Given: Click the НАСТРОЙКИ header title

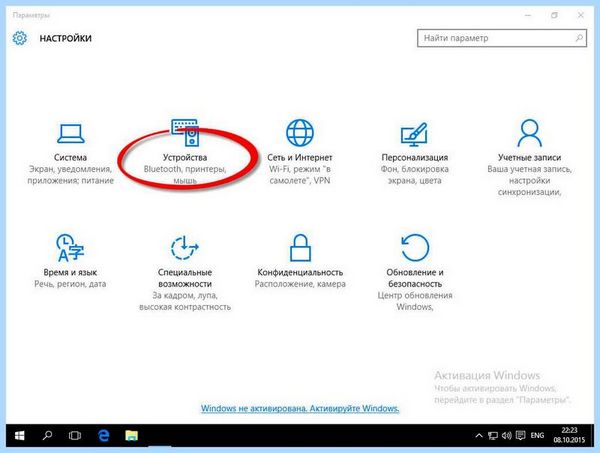Looking at the screenshot, I should 65,38.
